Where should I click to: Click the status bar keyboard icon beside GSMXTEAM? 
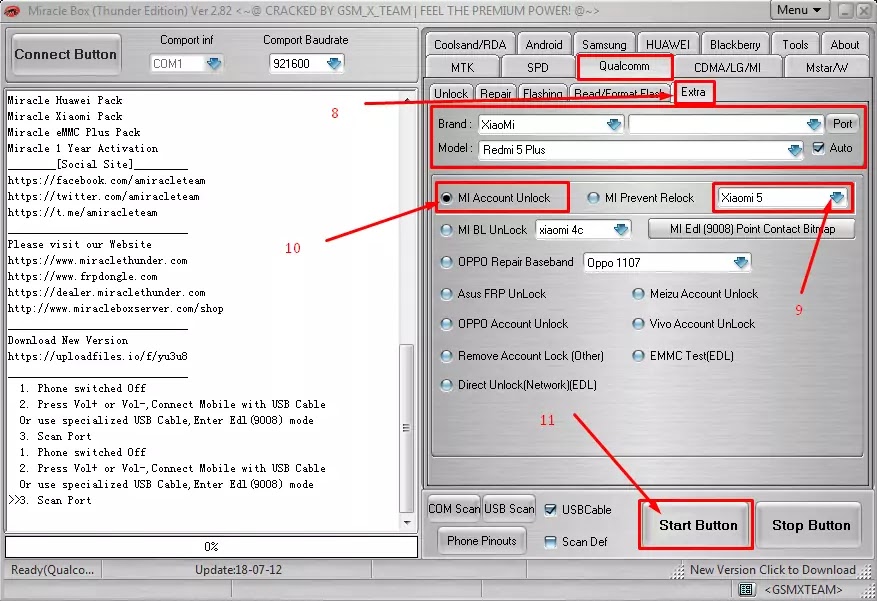(x=746, y=589)
